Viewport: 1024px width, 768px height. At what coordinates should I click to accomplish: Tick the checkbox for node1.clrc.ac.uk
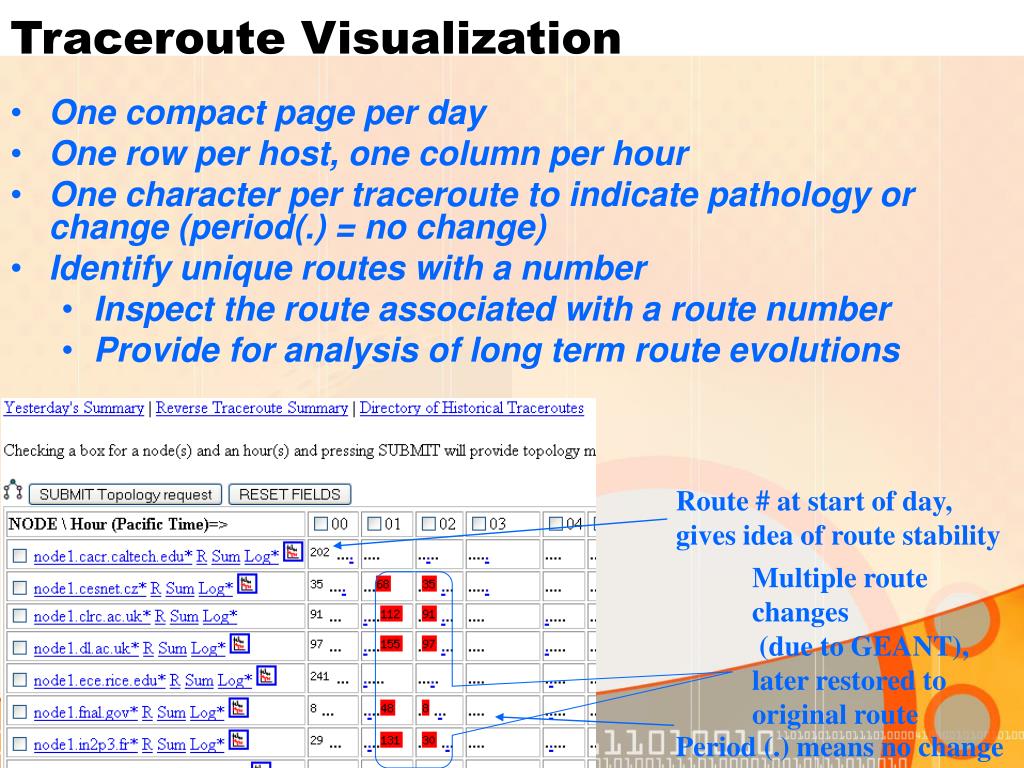click(20, 616)
